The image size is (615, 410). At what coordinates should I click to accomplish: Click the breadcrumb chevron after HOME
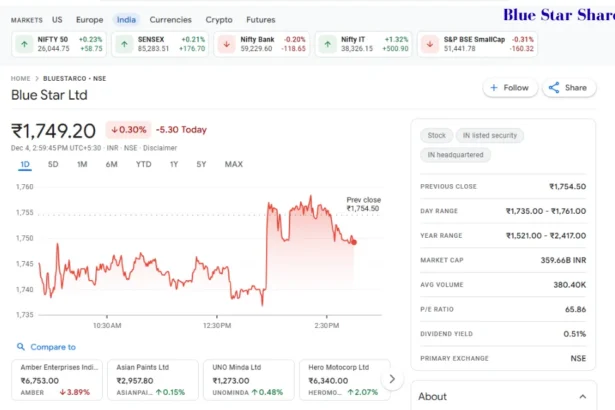pyautogui.click(x=37, y=78)
